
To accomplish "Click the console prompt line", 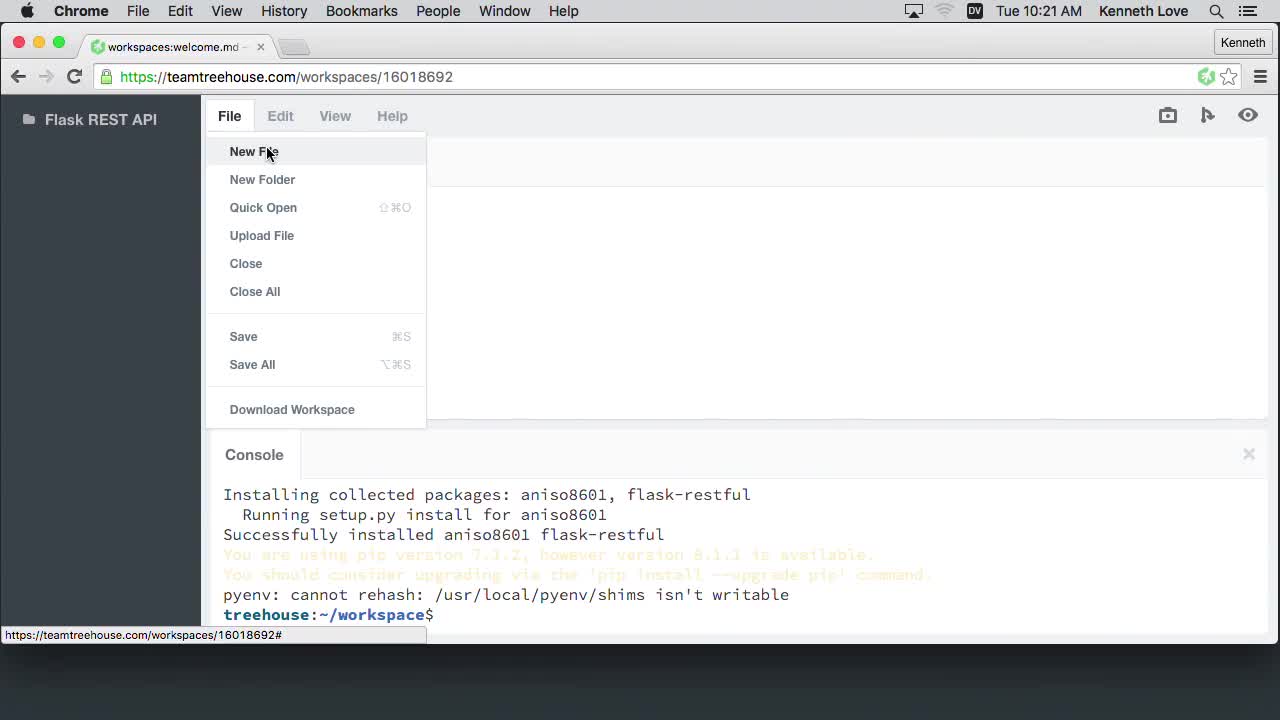I will pos(328,614).
